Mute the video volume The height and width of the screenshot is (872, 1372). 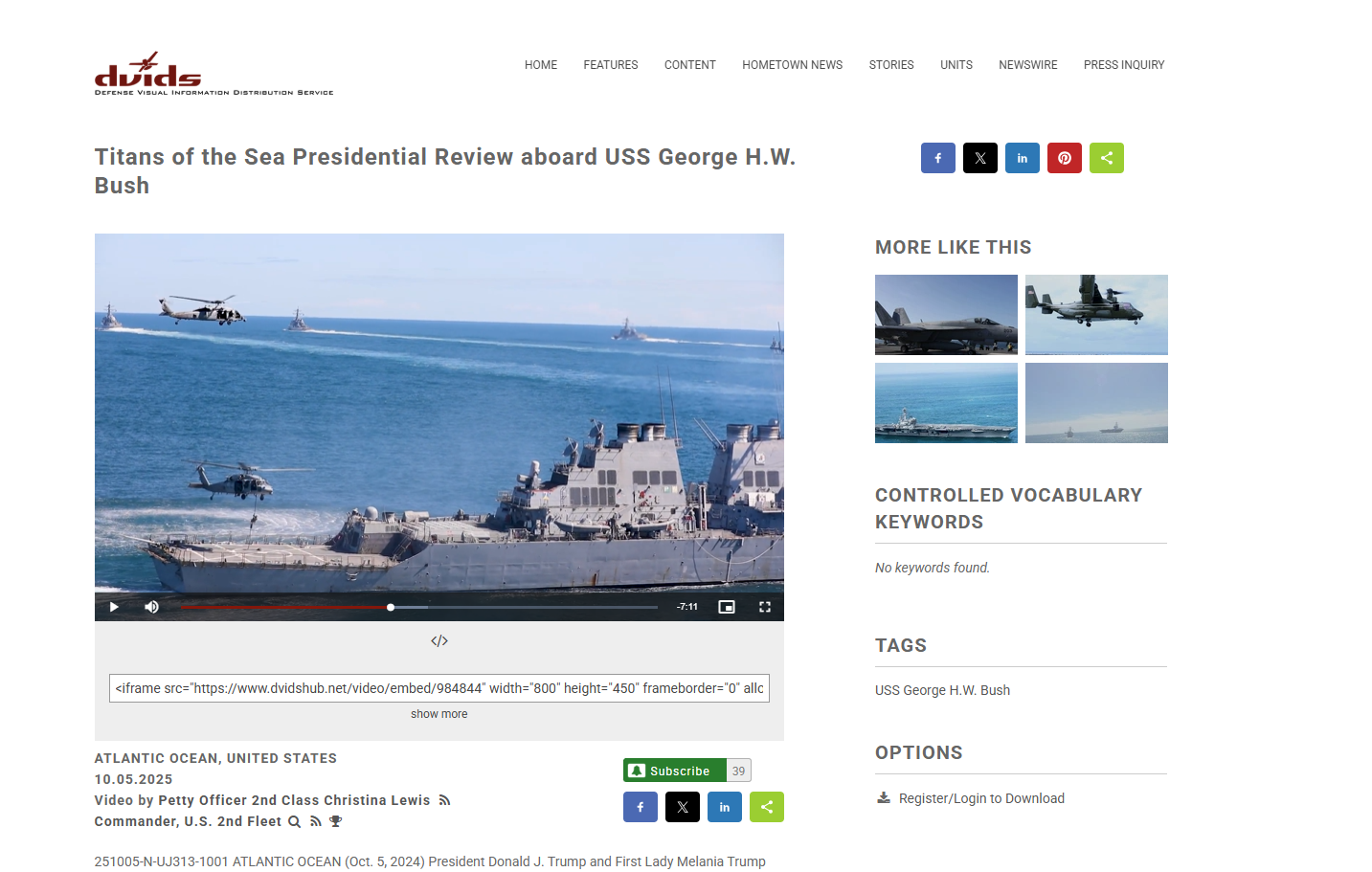pos(151,607)
